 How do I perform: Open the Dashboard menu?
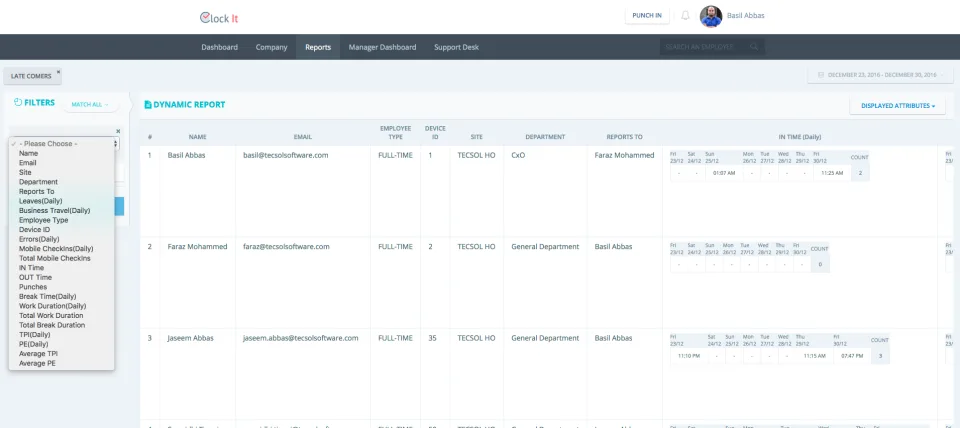point(219,47)
